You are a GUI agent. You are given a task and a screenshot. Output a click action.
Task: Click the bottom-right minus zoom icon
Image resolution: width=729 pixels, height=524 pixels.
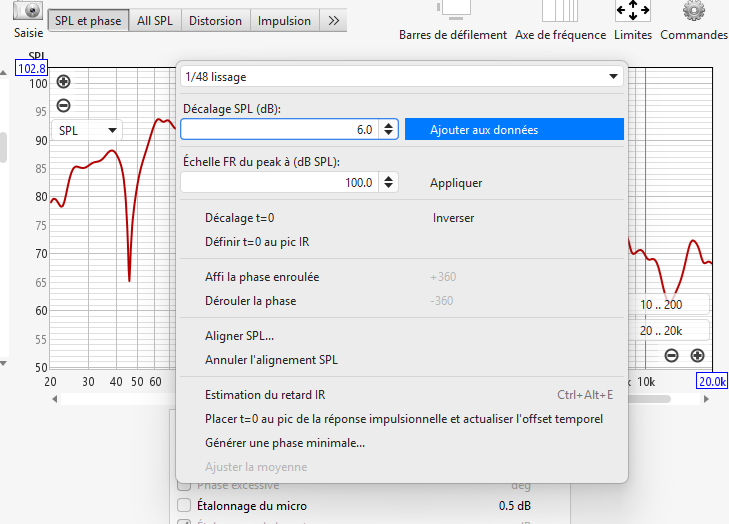click(671, 355)
